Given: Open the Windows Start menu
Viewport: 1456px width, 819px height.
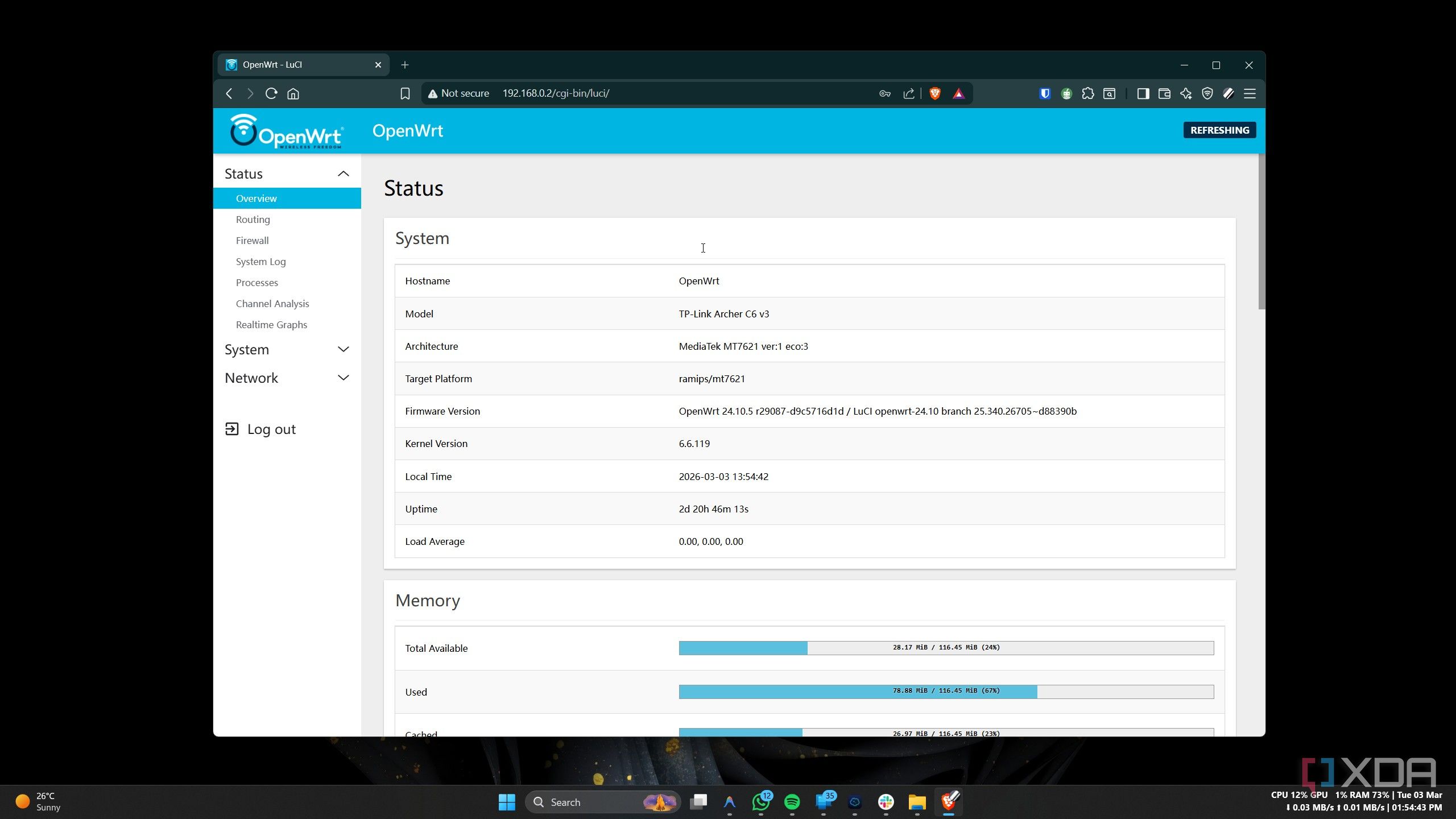Looking at the screenshot, I should (506, 802).
